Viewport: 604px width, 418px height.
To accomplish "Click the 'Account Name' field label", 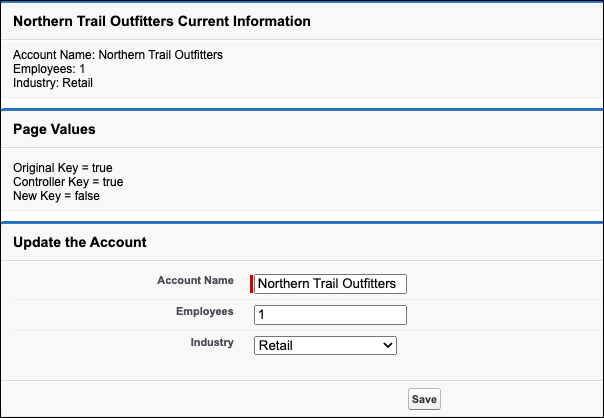I will tap(195, 280).
